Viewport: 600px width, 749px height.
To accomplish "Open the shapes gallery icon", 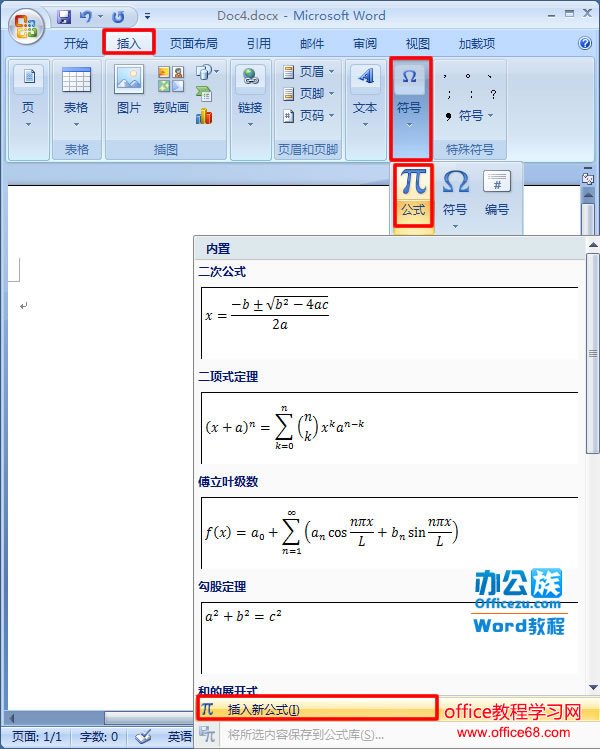I will click(206, 72).
